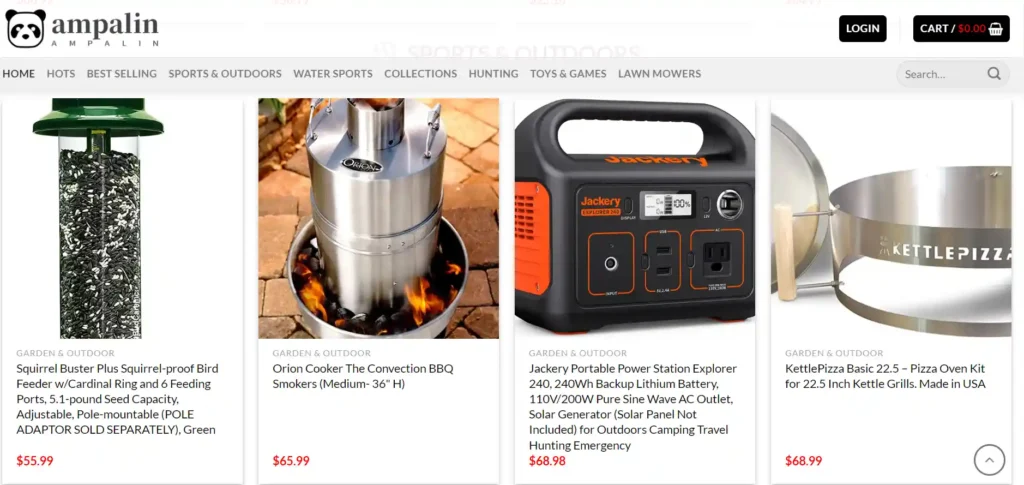The width and height of the screenshot is (1024, 485).
Task: Open the SPORTS & OUTDOORS menu
Action: [x=225, y=74]
